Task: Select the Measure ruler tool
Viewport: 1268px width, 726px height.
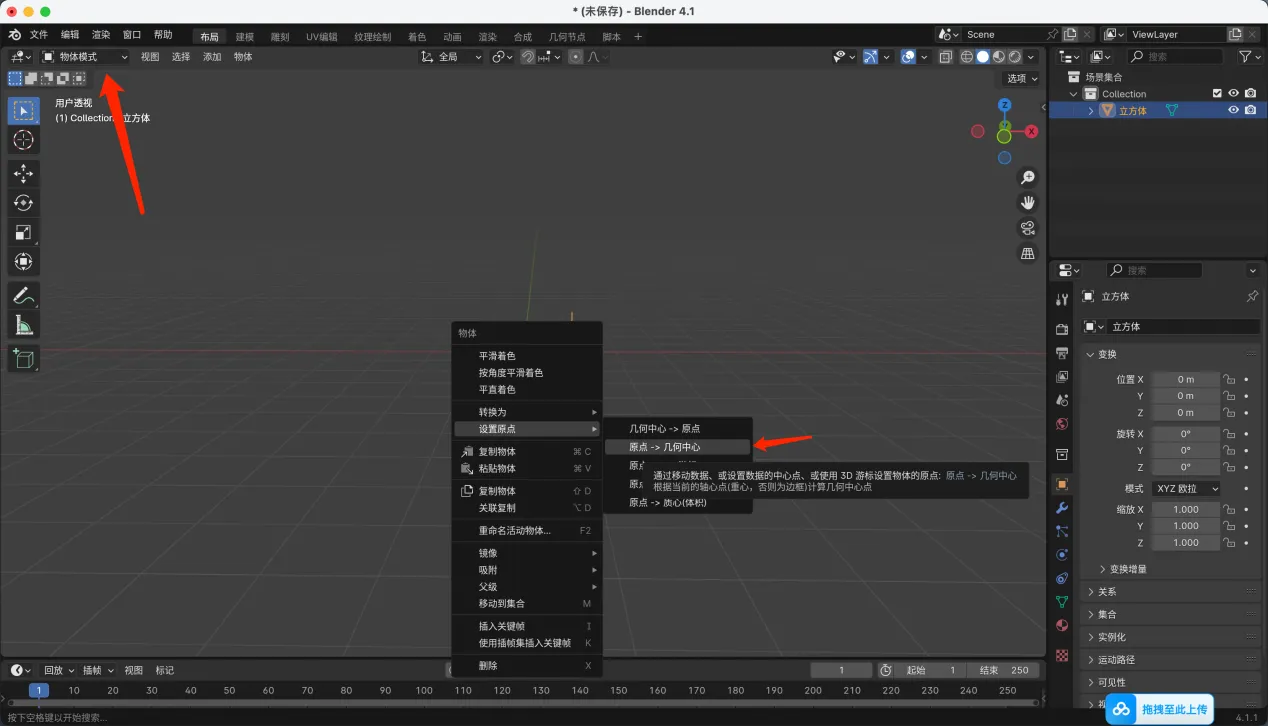Action: click(x=24, y=325)
